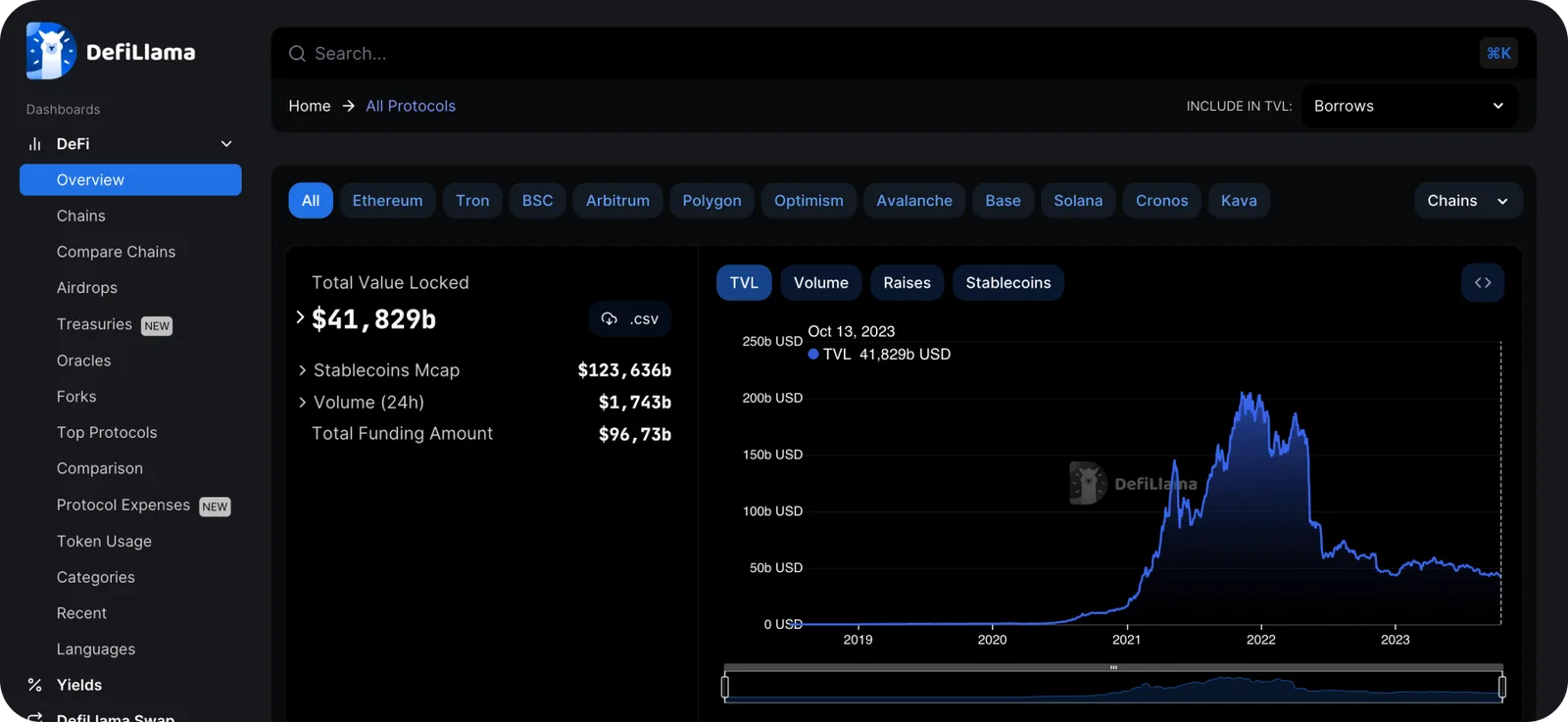Click the chart range slider left handle
Viewport: 1568px width, 722px height.
[x=725, y=687]
